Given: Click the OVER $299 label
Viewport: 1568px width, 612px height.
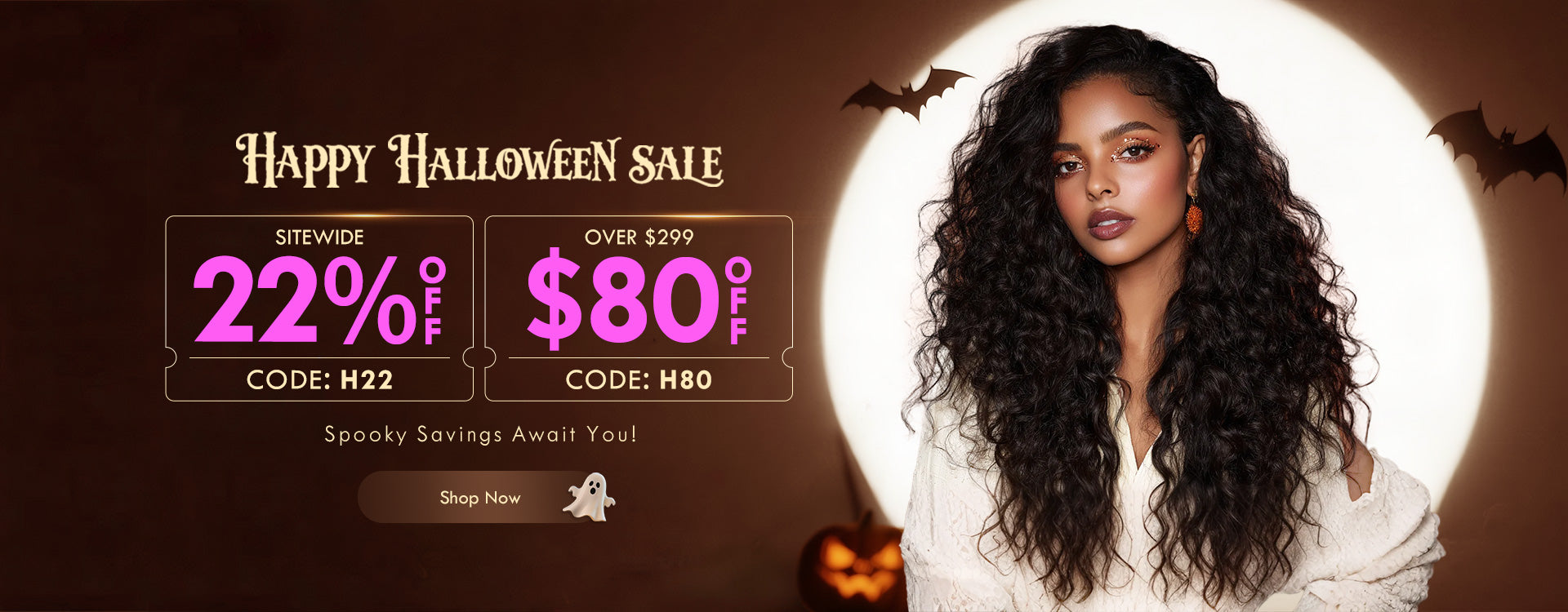Looking at the screenshot, I should (639, 237).
